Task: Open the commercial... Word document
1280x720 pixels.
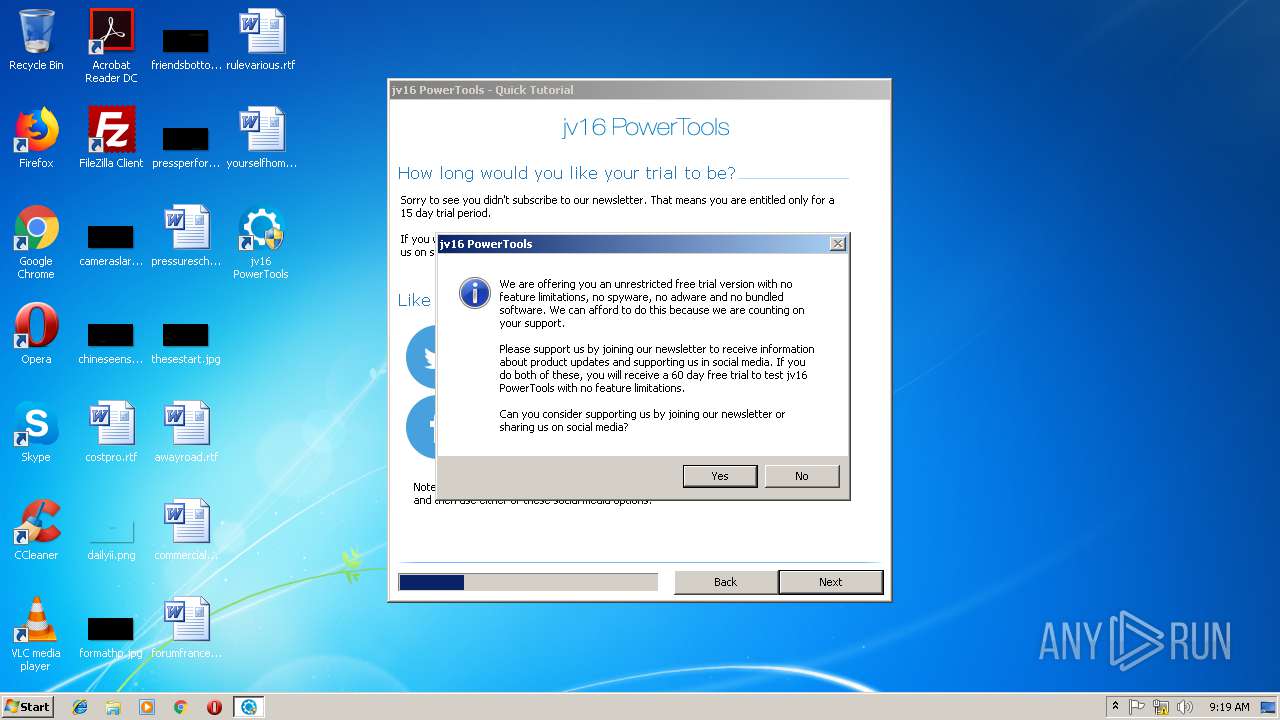Action: tap(186, 530)
